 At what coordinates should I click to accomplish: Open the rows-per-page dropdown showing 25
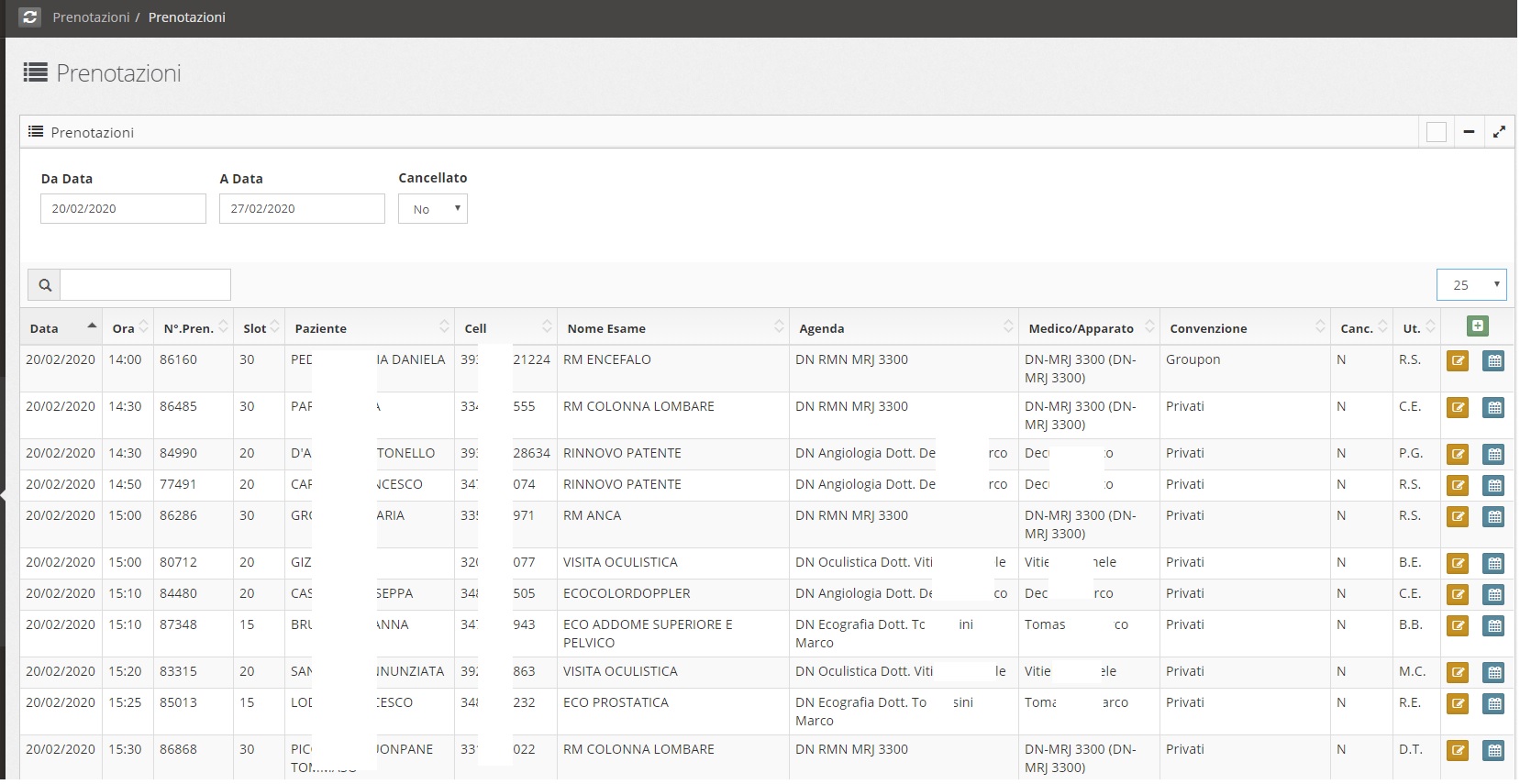(x=1471, y=285)
